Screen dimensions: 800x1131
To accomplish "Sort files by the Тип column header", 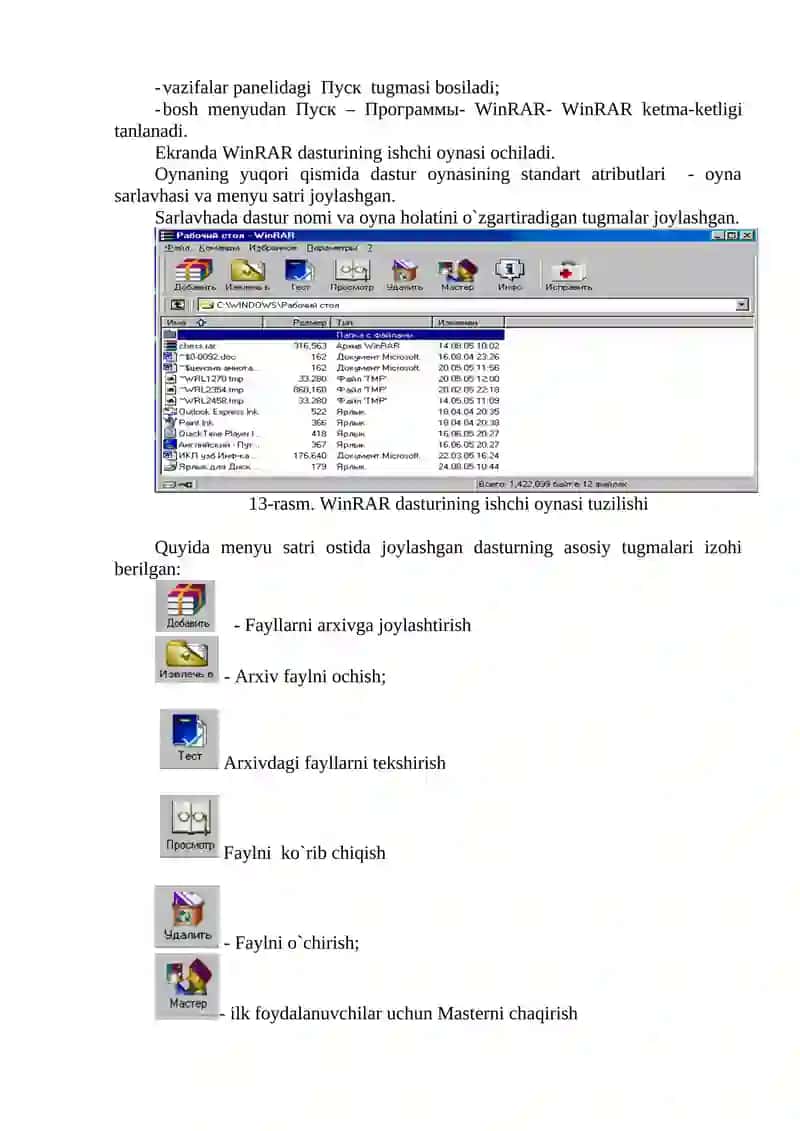I will pos(381,322).
